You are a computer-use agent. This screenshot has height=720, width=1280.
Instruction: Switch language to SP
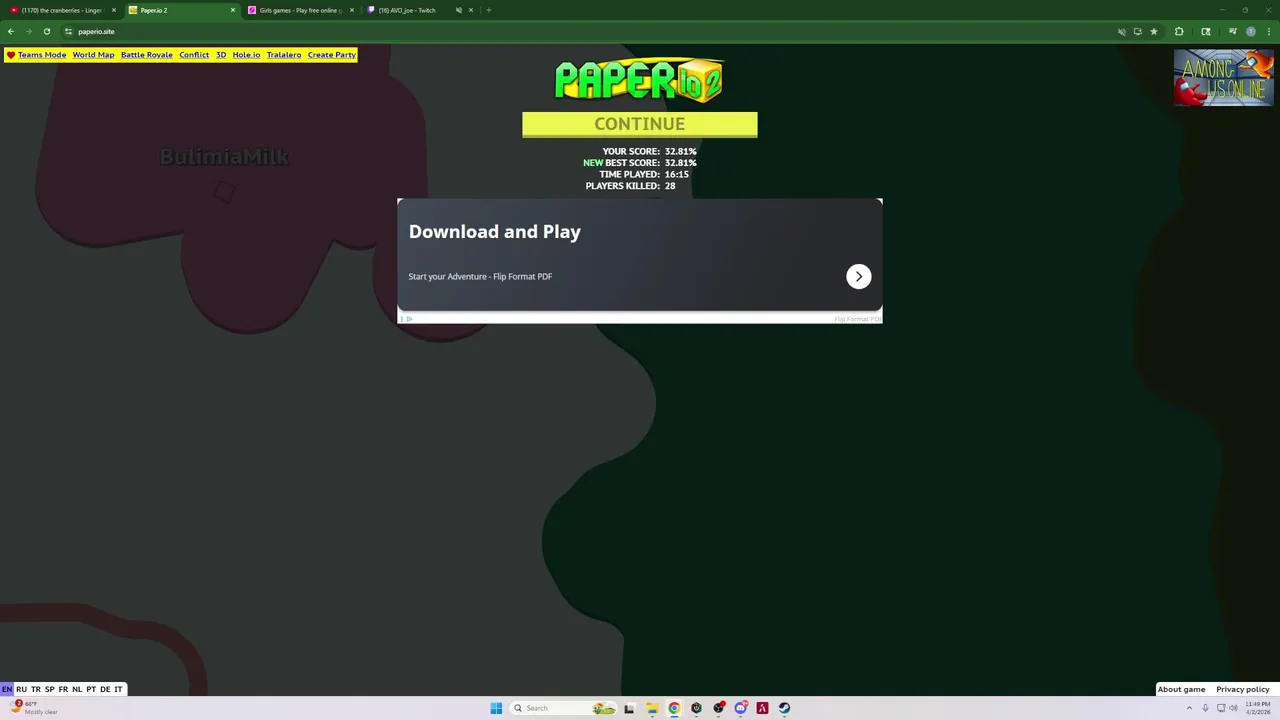coord(49,690)
